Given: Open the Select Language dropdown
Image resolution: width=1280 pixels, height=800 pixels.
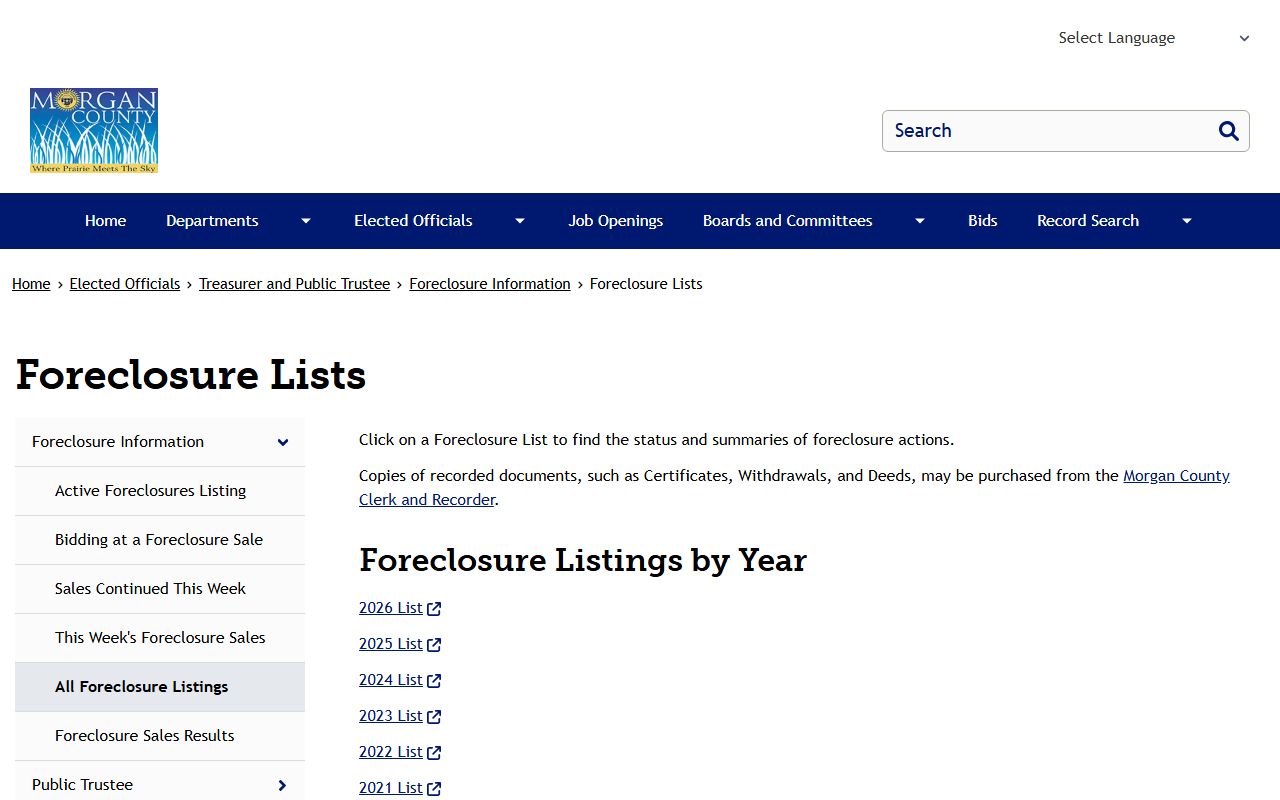Looking at the screenshot, I should tap(1153, 38).
